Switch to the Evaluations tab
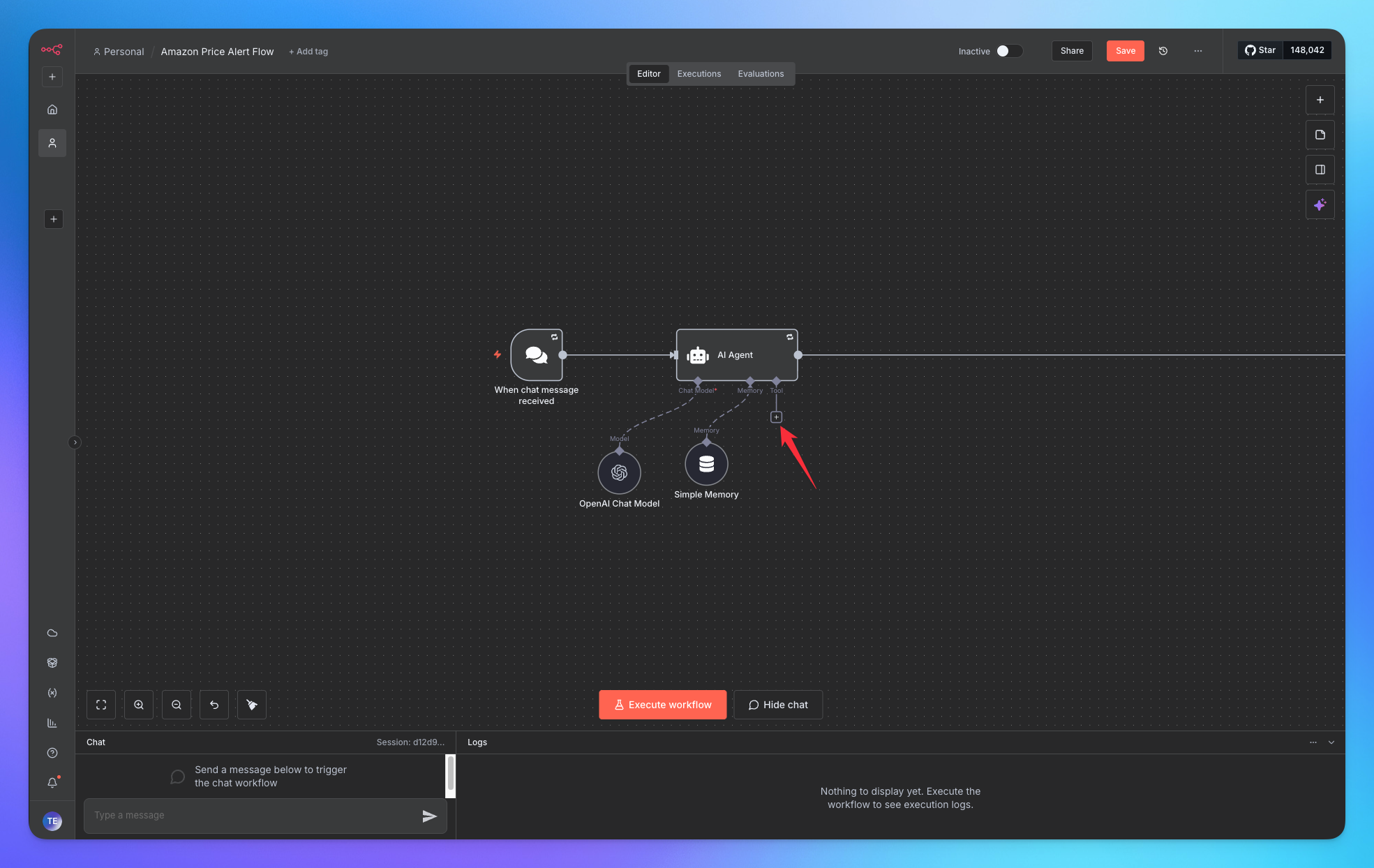The width and height of the screenshot is (1374, 868). click(x=761, y=74)
